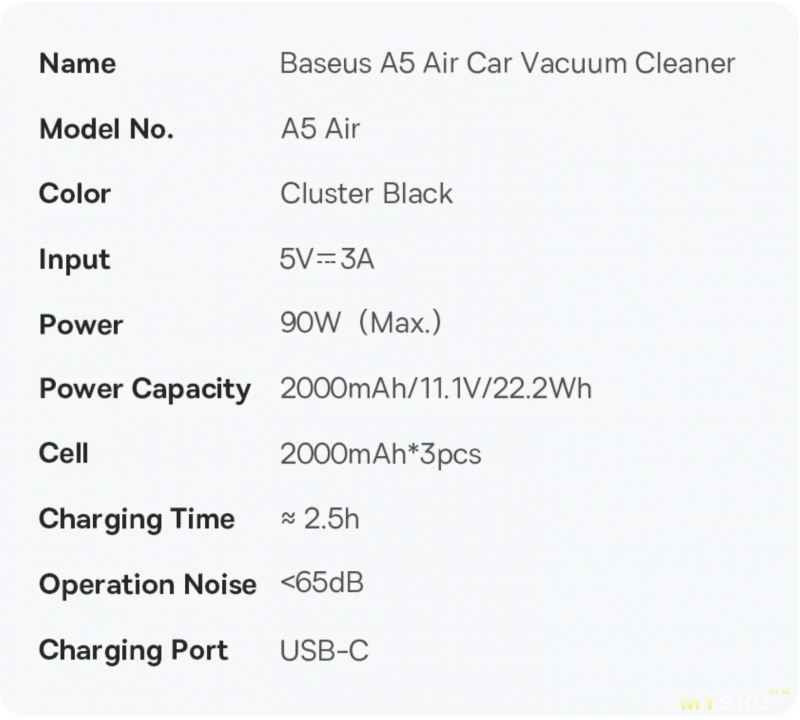
Task: Click the 'Name' row label
Action: coord(78,64)
